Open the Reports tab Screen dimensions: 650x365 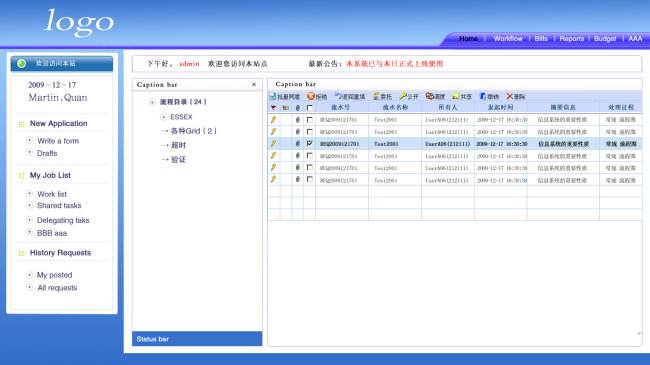point(572,39)
